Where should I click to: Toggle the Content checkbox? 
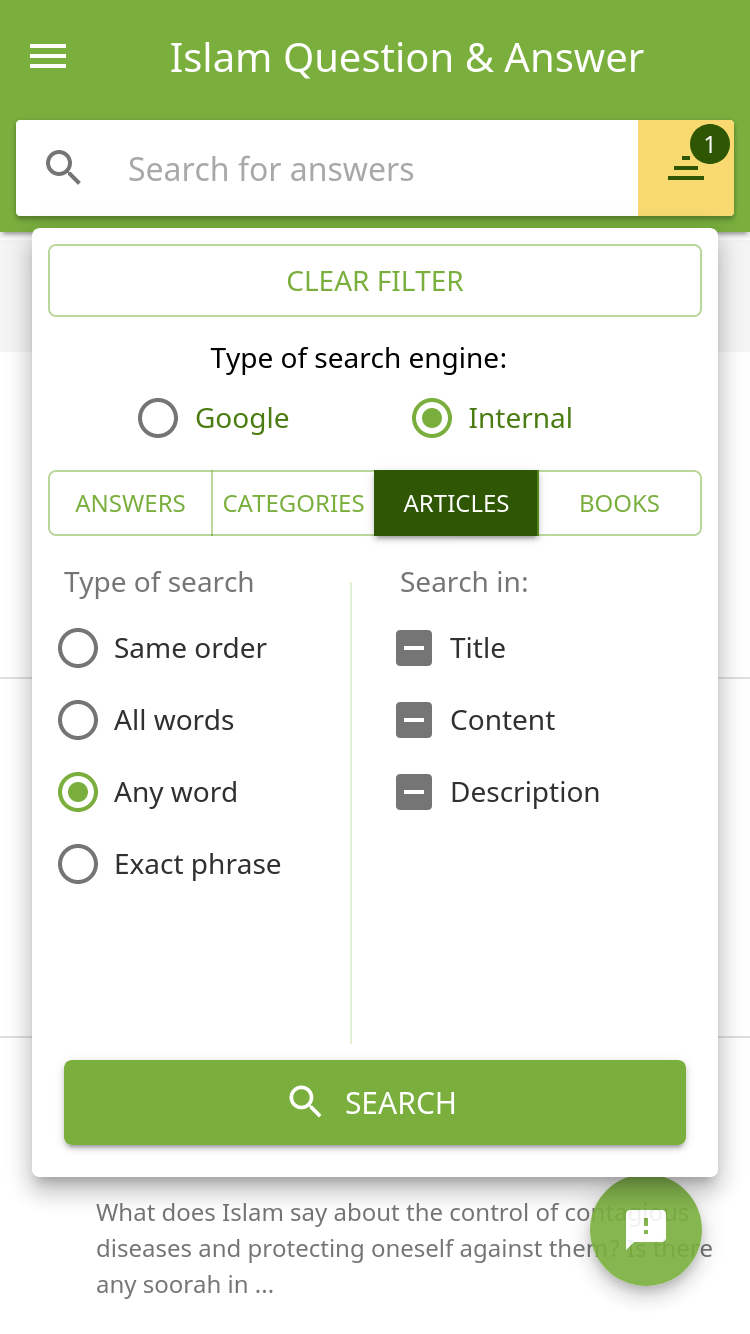(414, 720)
